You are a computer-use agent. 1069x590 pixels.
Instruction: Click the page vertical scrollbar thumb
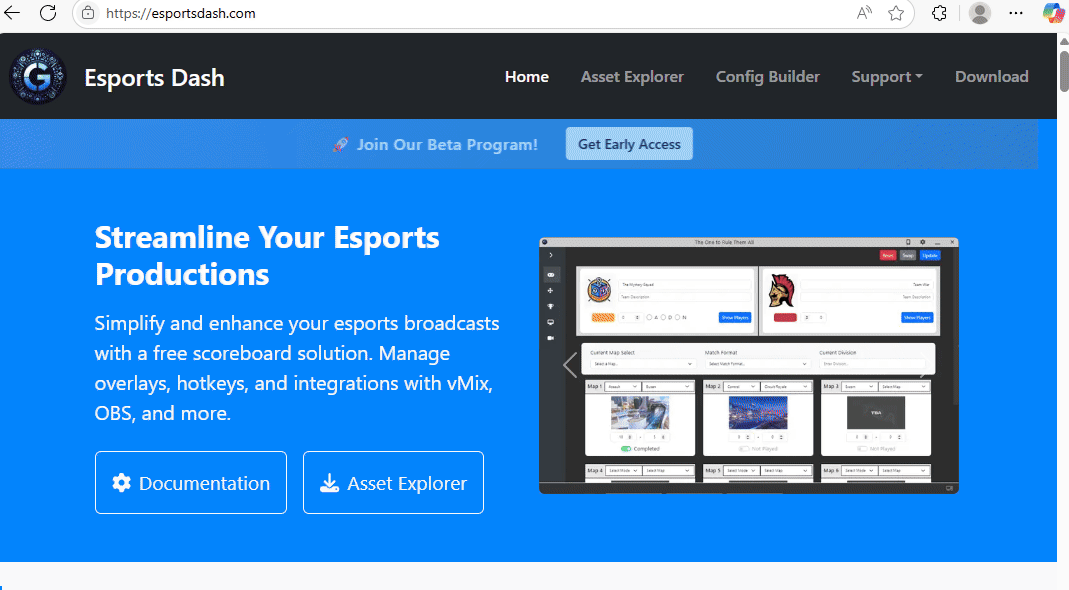1064,70
